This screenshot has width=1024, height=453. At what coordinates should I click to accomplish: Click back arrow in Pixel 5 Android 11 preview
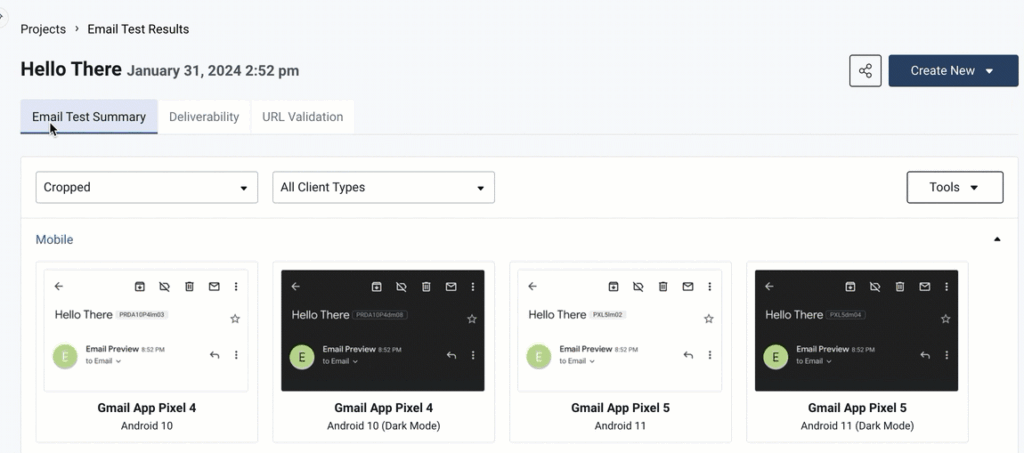point(533,286)
